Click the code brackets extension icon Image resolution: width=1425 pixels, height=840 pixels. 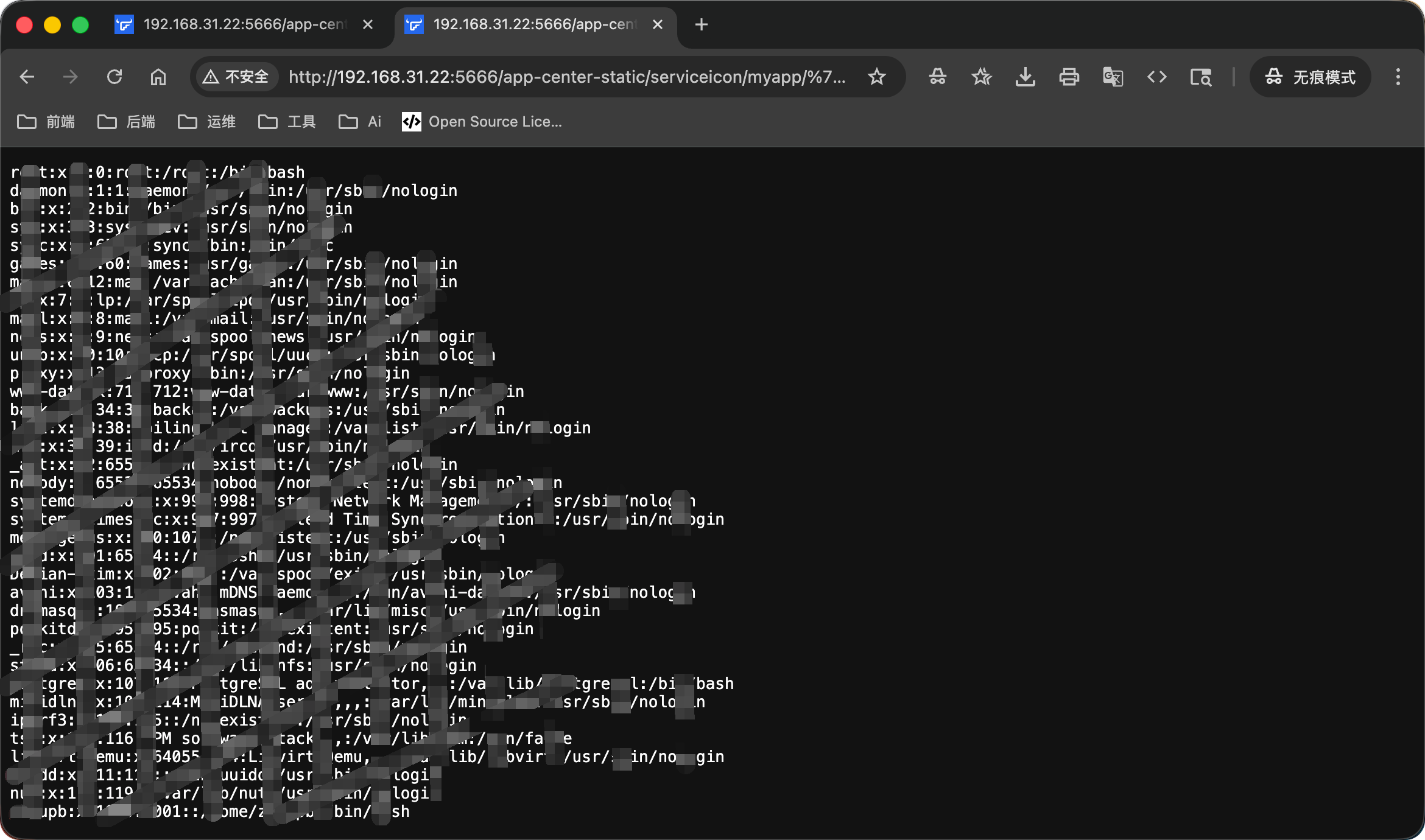[x=1156, y=77]
